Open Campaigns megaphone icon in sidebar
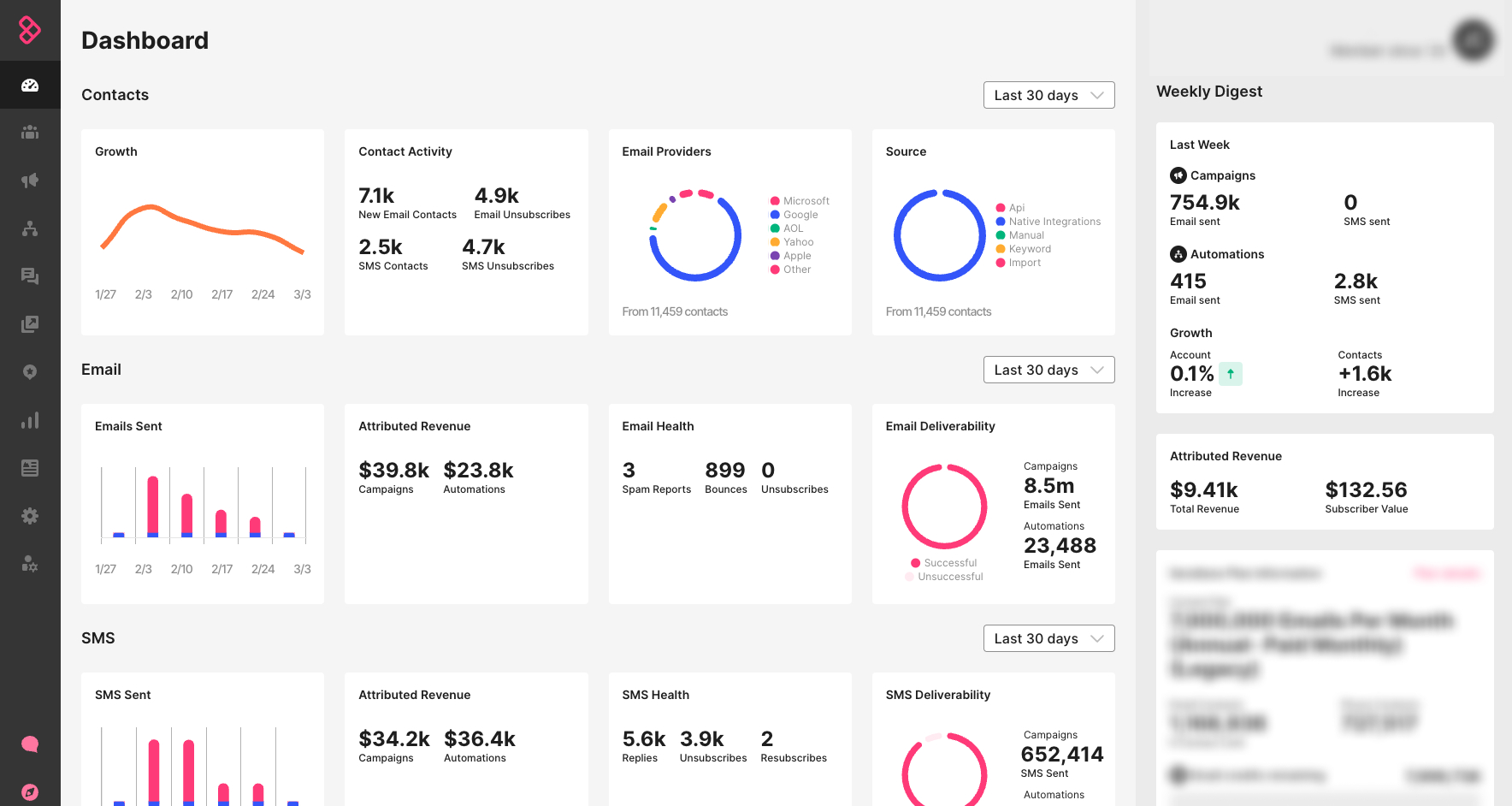 30,180
